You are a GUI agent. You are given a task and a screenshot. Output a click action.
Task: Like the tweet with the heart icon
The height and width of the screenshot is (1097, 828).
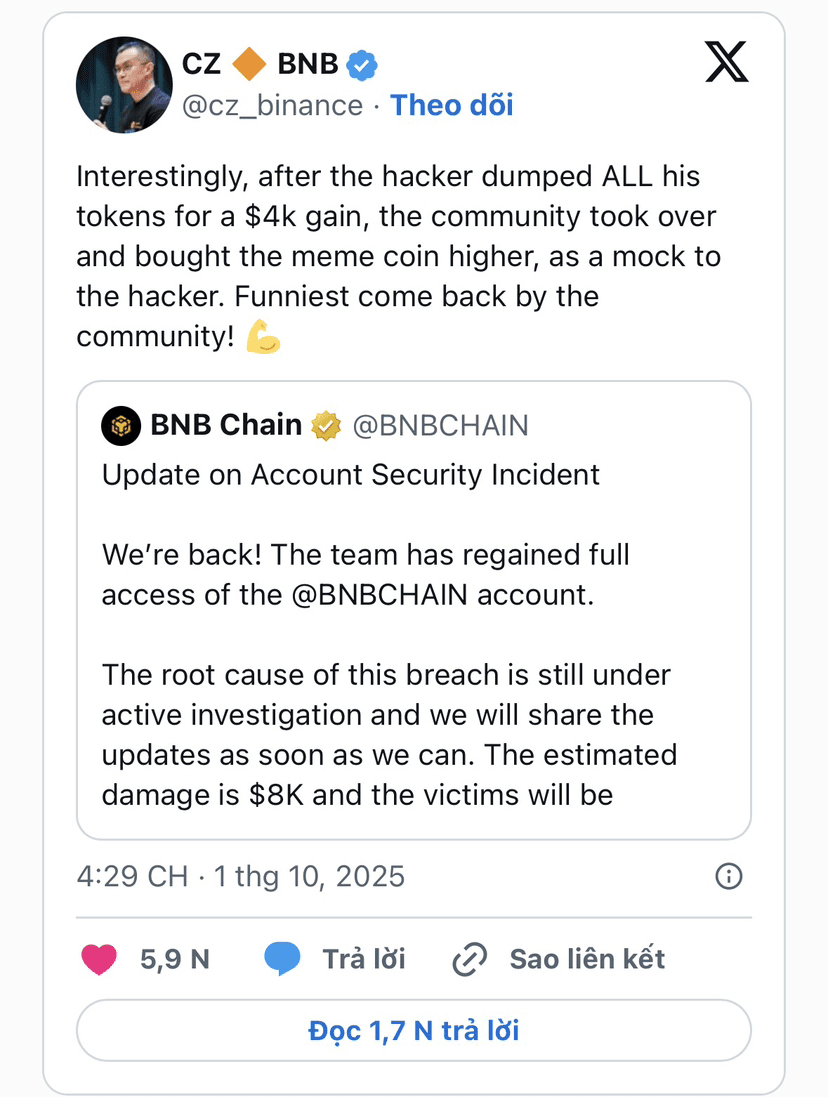coord(98,959)
